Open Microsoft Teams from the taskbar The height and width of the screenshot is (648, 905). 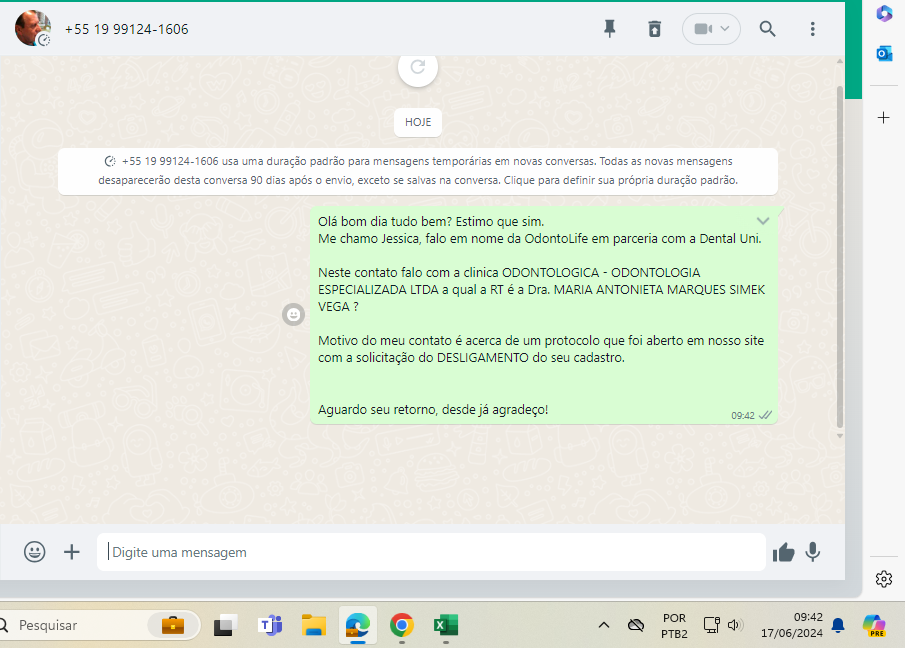point(270,625)
